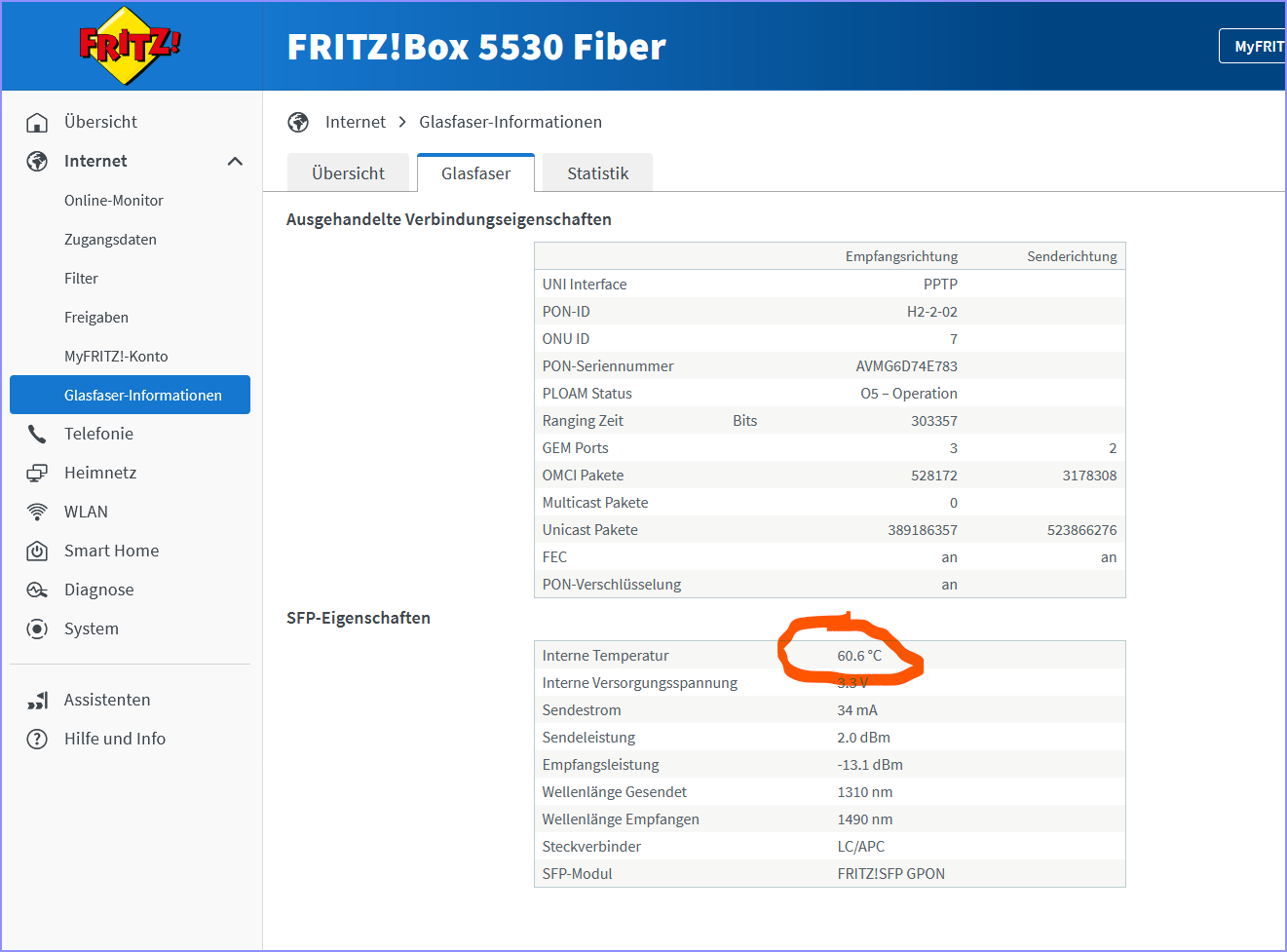
Task: Click the Diagnose icon
Action: tap(37, 590)
